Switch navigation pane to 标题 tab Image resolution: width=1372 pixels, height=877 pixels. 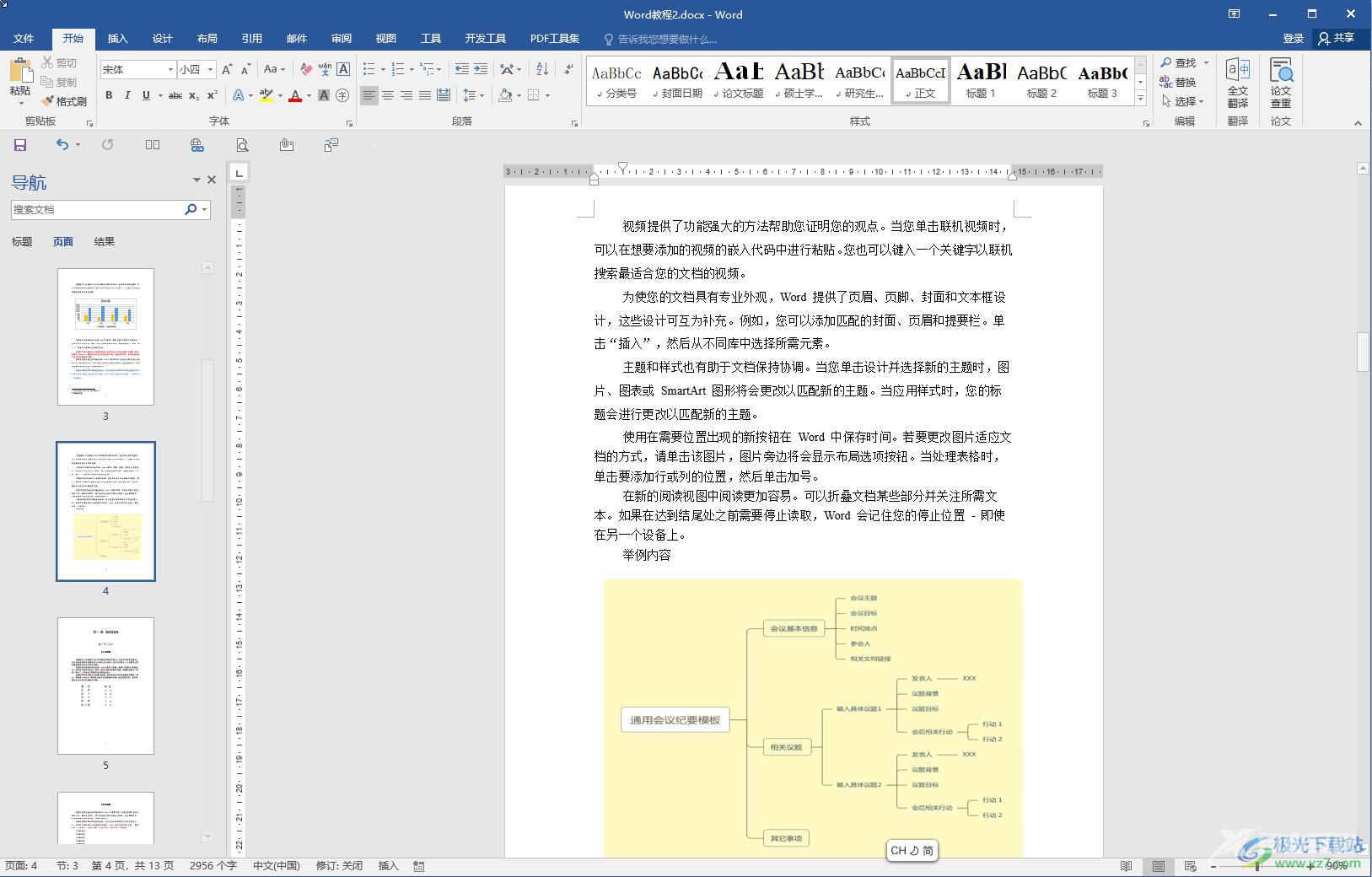tap(22, 242)
